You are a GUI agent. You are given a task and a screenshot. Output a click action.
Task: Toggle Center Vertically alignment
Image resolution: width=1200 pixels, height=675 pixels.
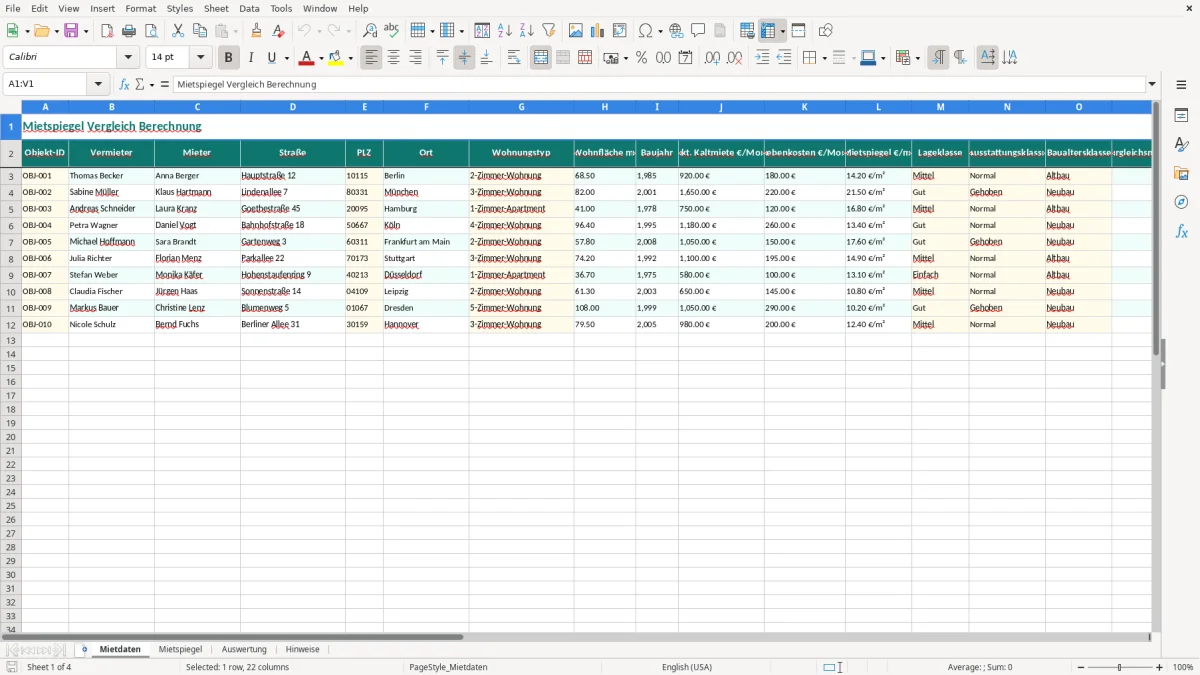(464, 58)
